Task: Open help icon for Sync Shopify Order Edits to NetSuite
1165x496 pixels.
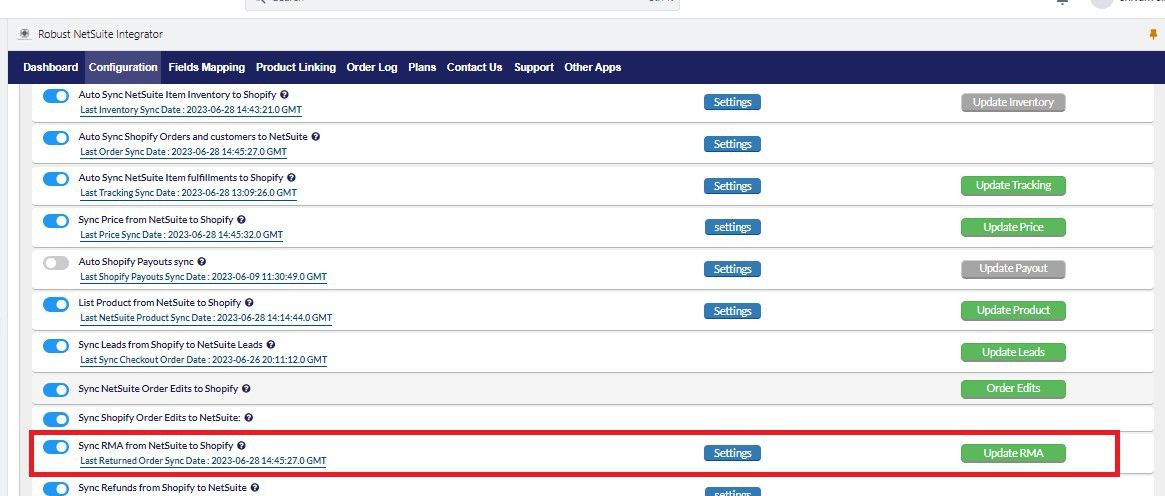Action: pos(249,417)
